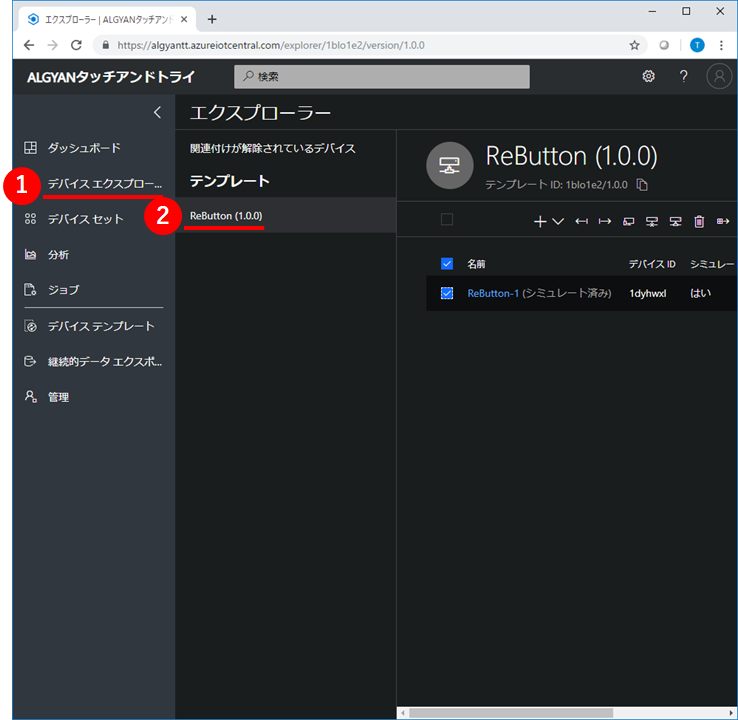The height and width of the screenshot is (720, 738).
Task: Click the address bar URL
Action: 271,45
